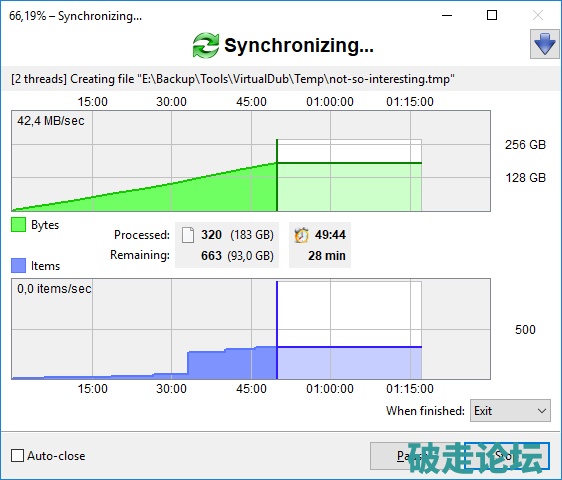Click the 0,0 items/sec rate label

coord(54,289)
